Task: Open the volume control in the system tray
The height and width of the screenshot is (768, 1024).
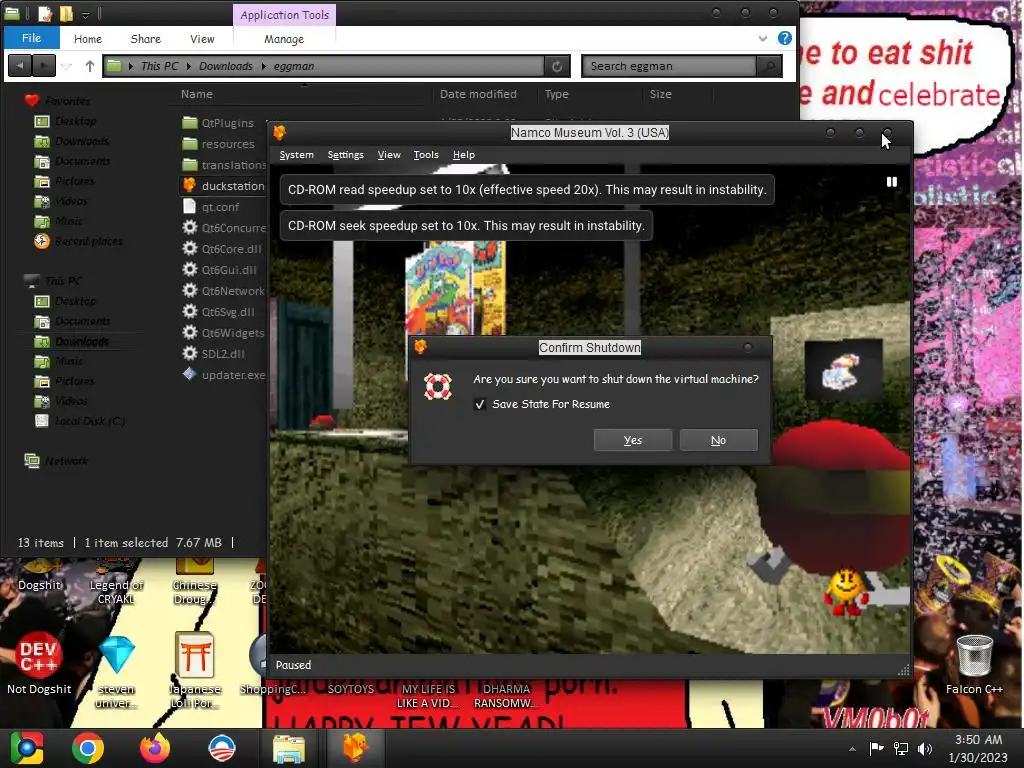Action: point(925,748)
